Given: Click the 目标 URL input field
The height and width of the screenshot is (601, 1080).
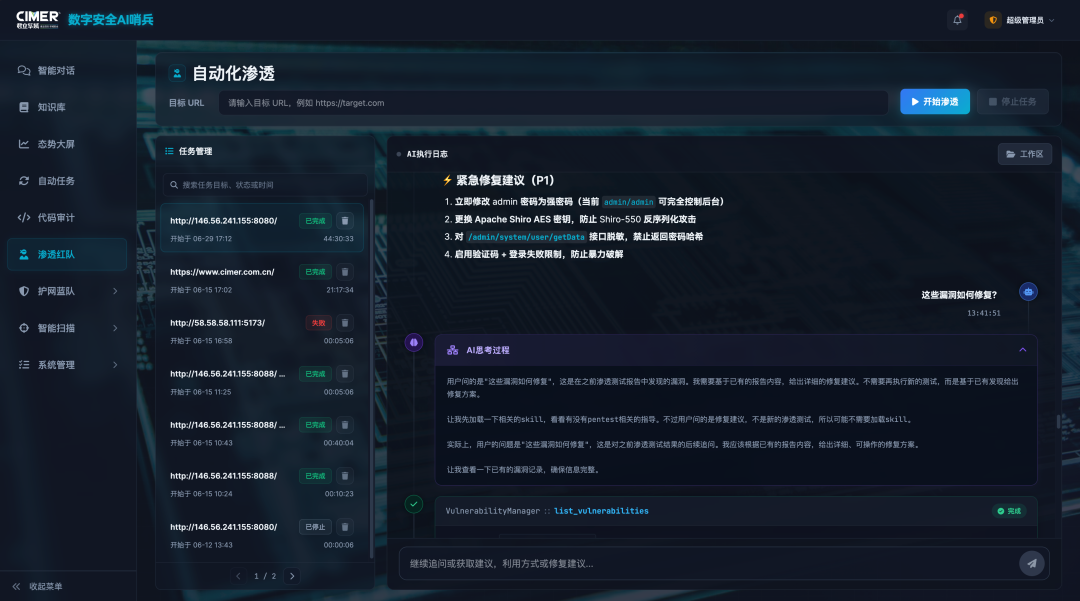Looking at the screenshot, I should tap(553, 103).
